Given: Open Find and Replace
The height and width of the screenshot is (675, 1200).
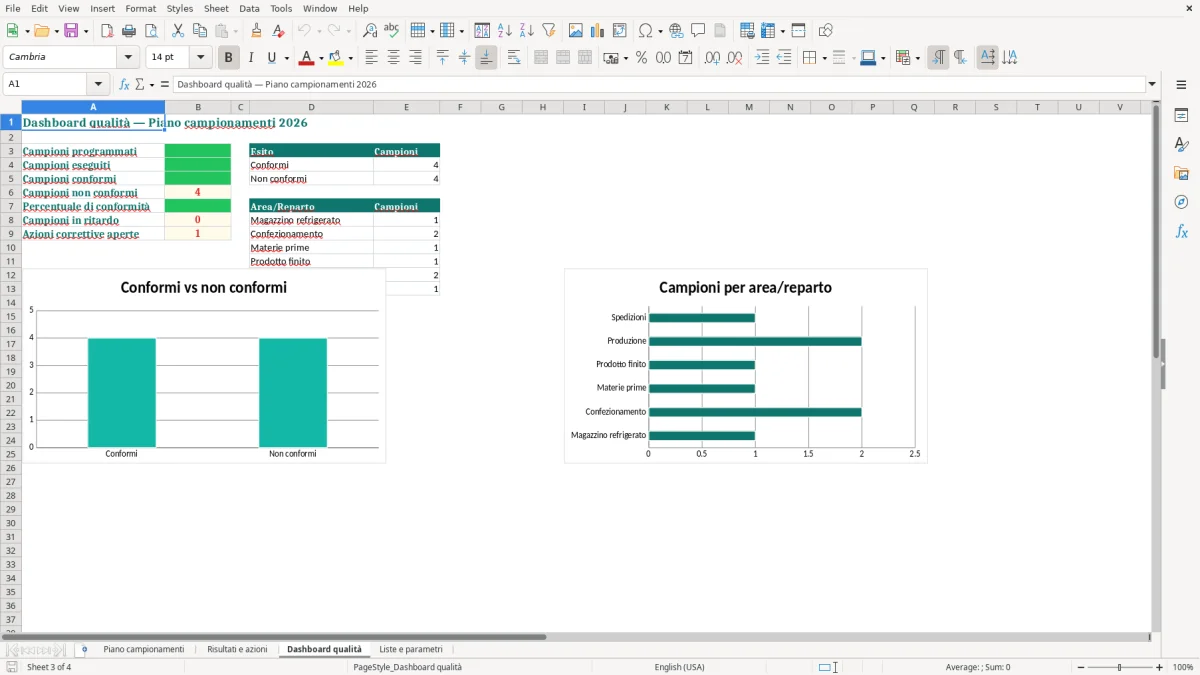Looking at the screenshot, I should [x=370, y=31].
